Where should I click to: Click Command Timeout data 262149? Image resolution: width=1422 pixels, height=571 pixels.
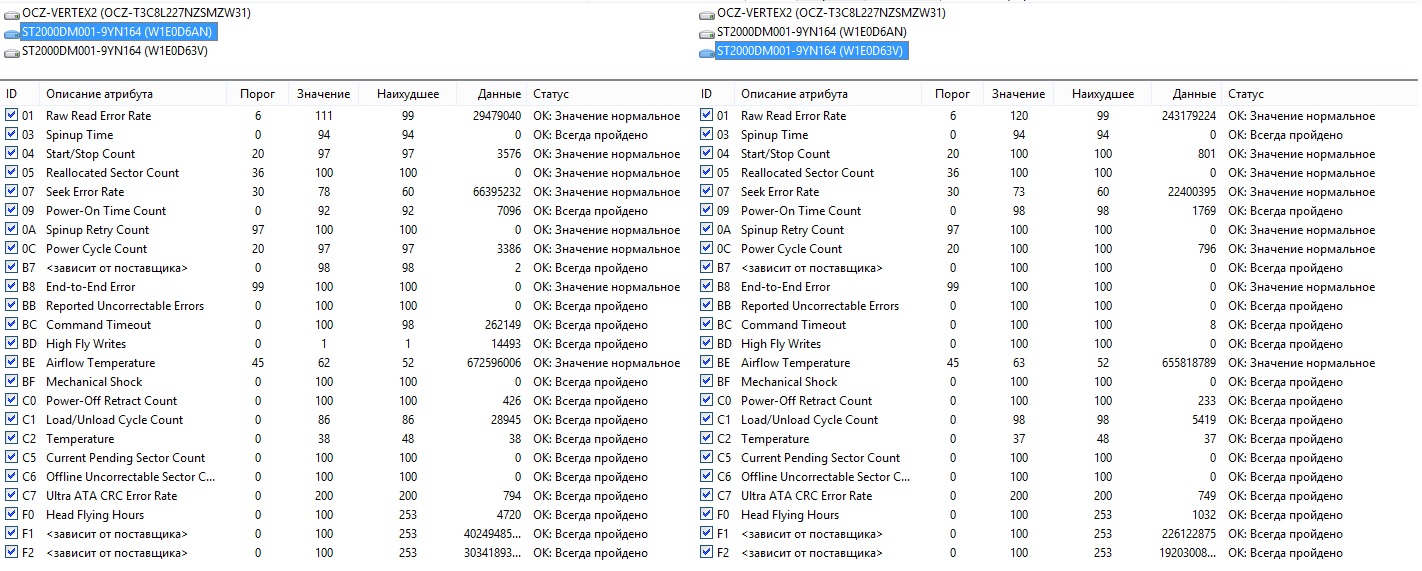tap(501, 325)
